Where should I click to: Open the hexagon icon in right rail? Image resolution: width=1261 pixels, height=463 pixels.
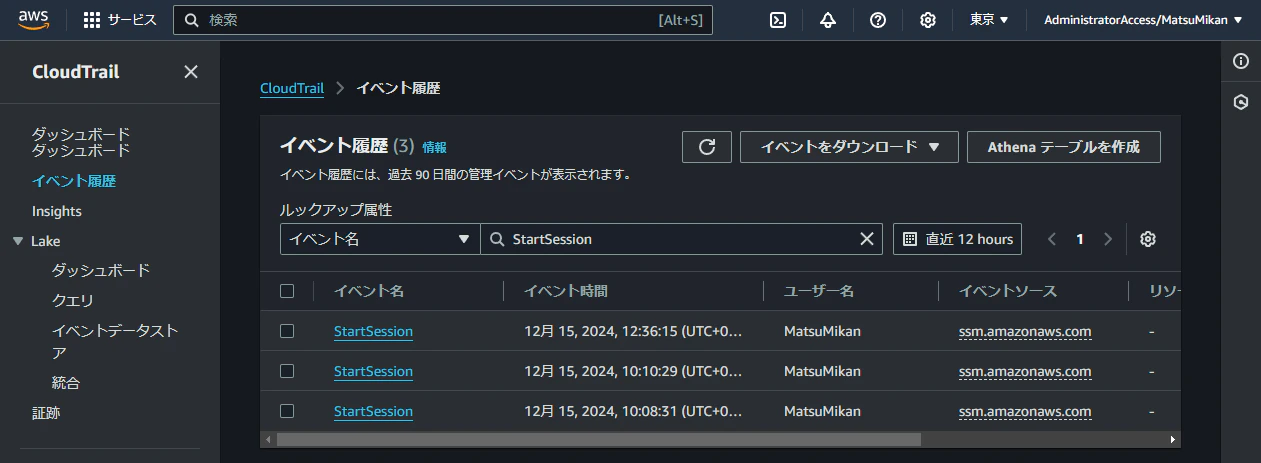click(1241, 102)
